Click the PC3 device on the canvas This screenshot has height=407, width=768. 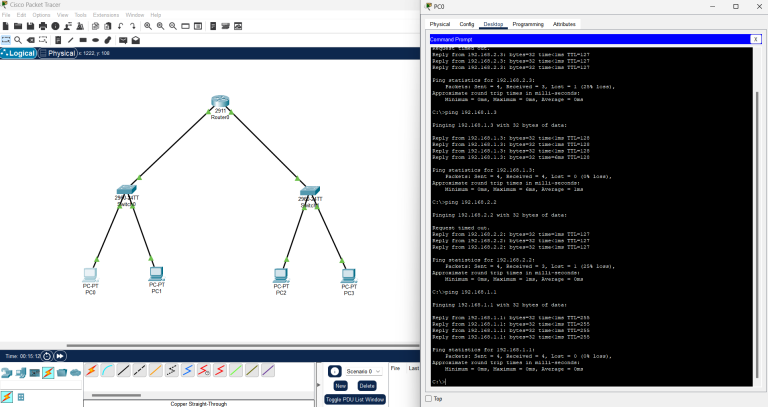349,276
